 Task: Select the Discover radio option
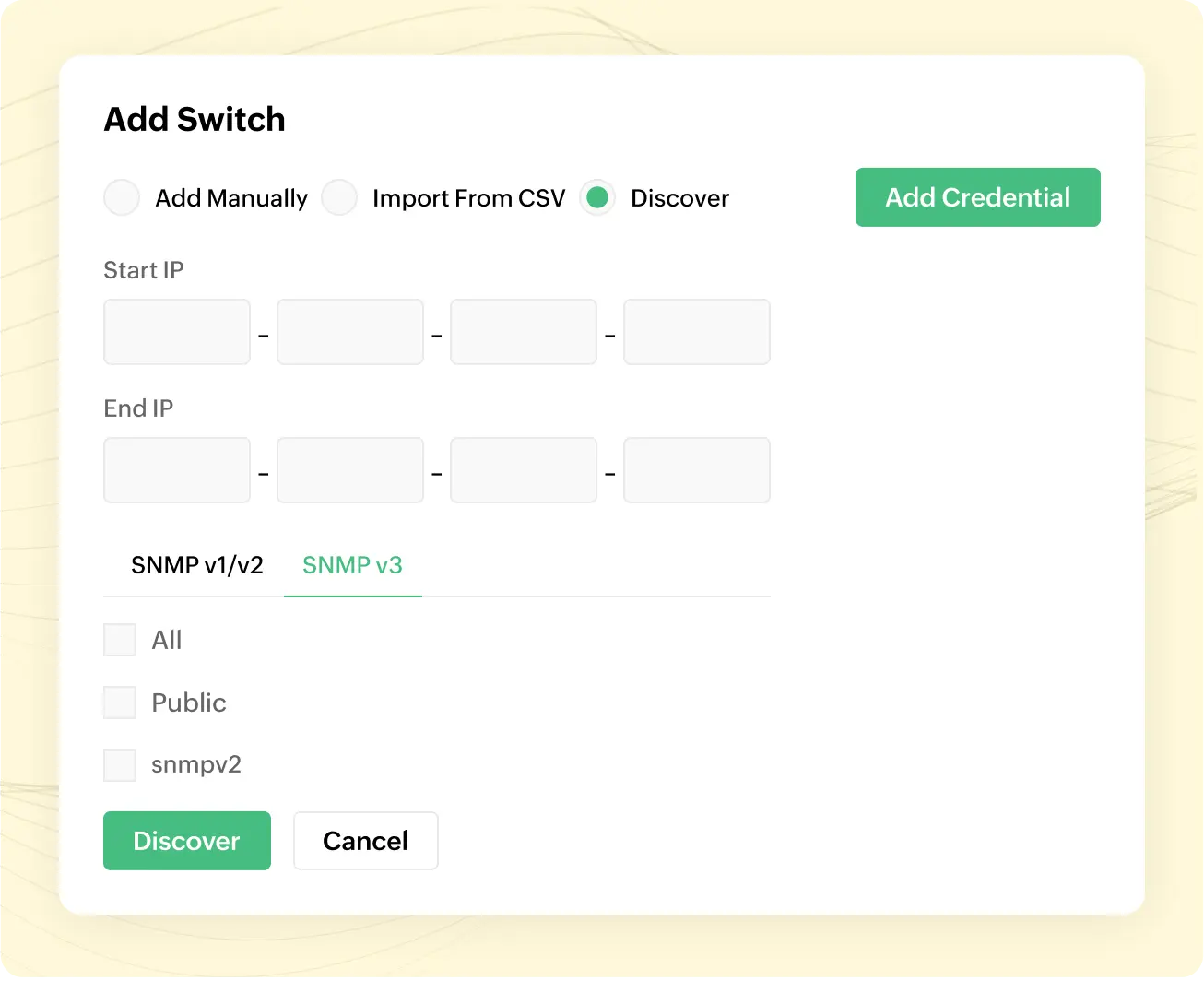pyautogui.click(x=597, y=197)
